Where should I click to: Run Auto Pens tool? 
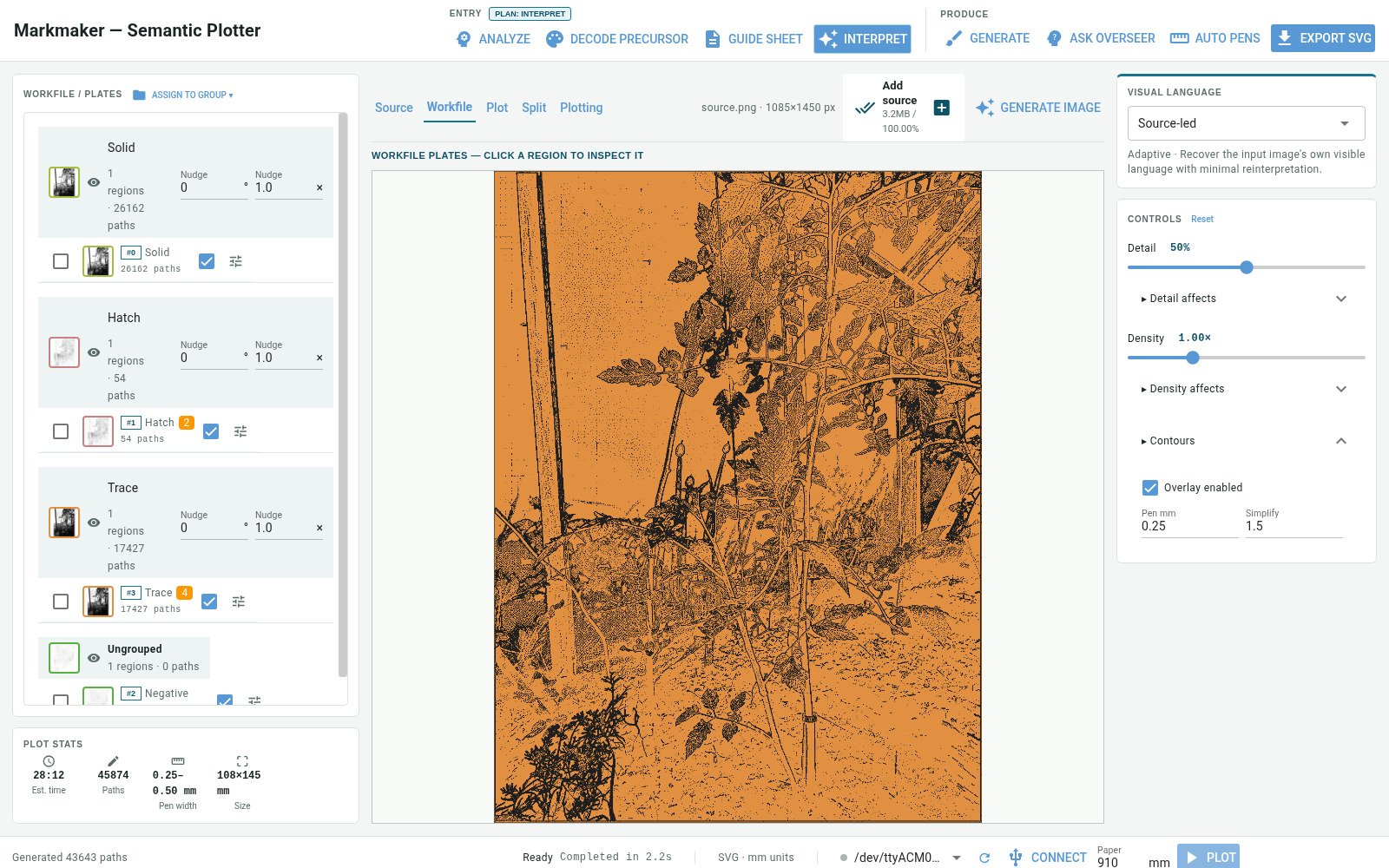tap(1215, 38)
